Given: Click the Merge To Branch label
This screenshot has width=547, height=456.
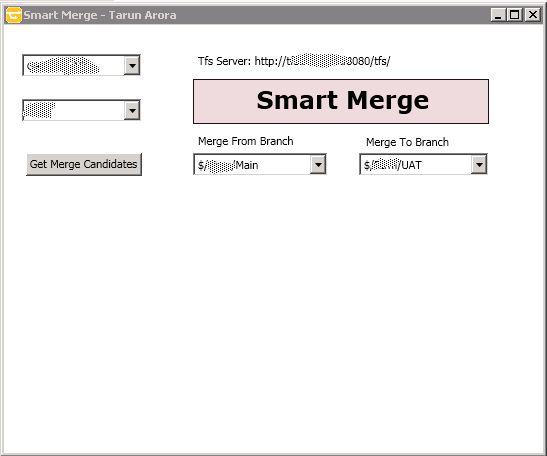Looking at the screenshot, I should pos(407,142).
